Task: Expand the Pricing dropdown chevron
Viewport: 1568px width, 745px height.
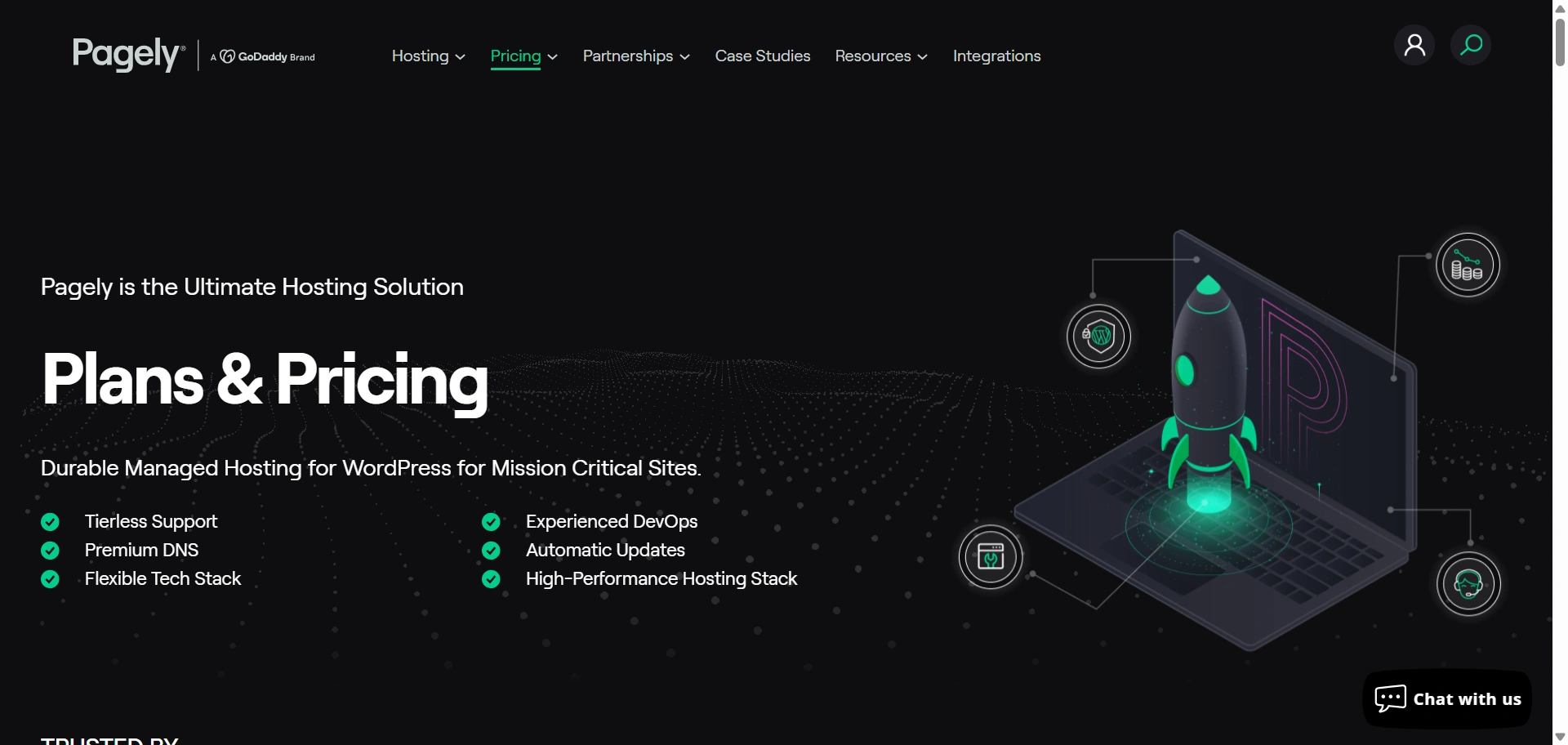Action: pyautogui.click(x=553, y=57)
